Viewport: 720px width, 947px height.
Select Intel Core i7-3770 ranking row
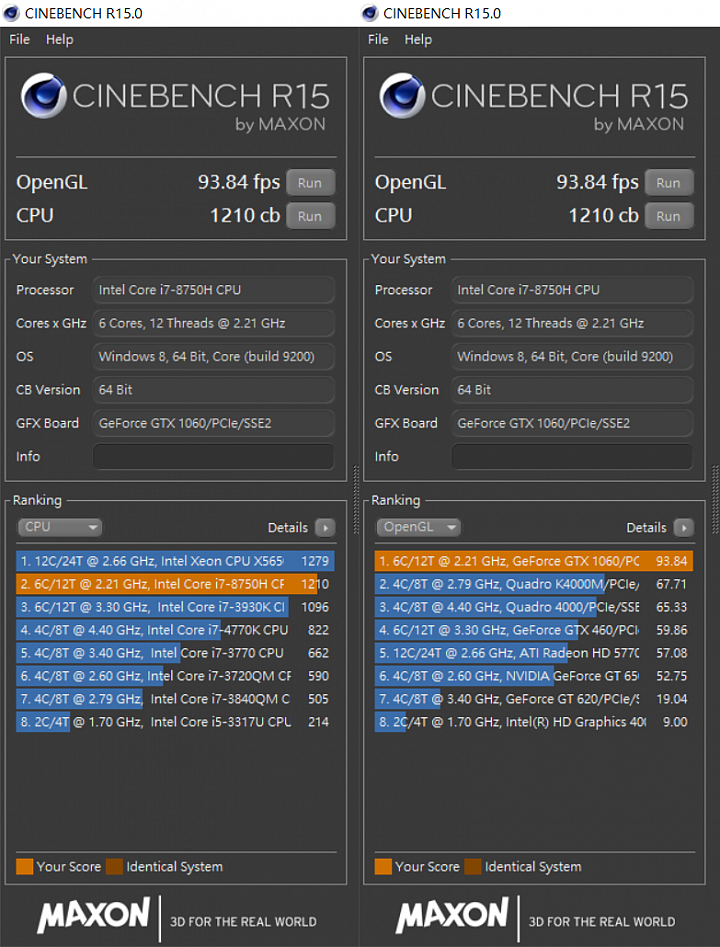point(175,653)
